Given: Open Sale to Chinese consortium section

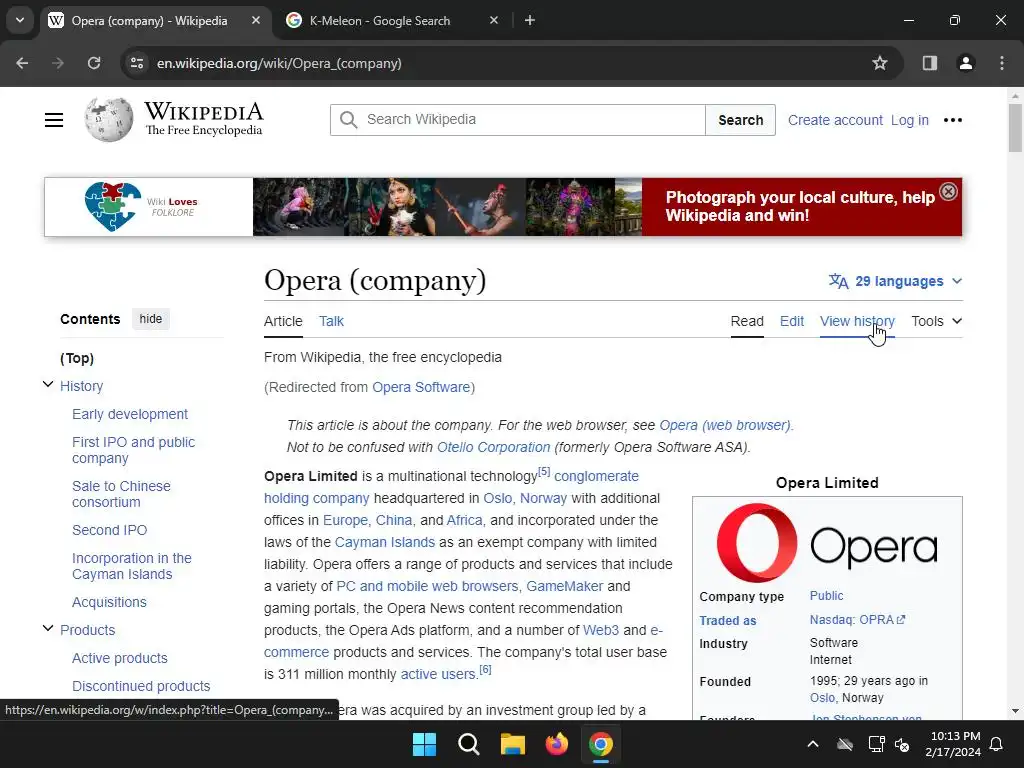Looking at the screenshot, I should (x=121, y=494).
